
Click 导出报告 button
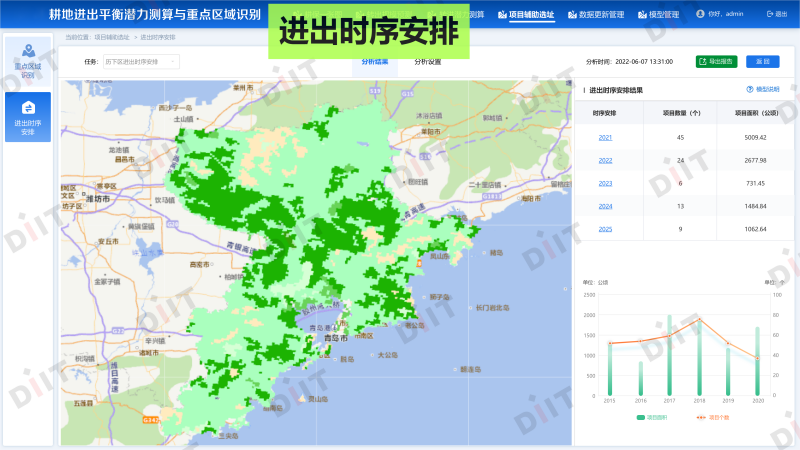(x=716, y=61)
